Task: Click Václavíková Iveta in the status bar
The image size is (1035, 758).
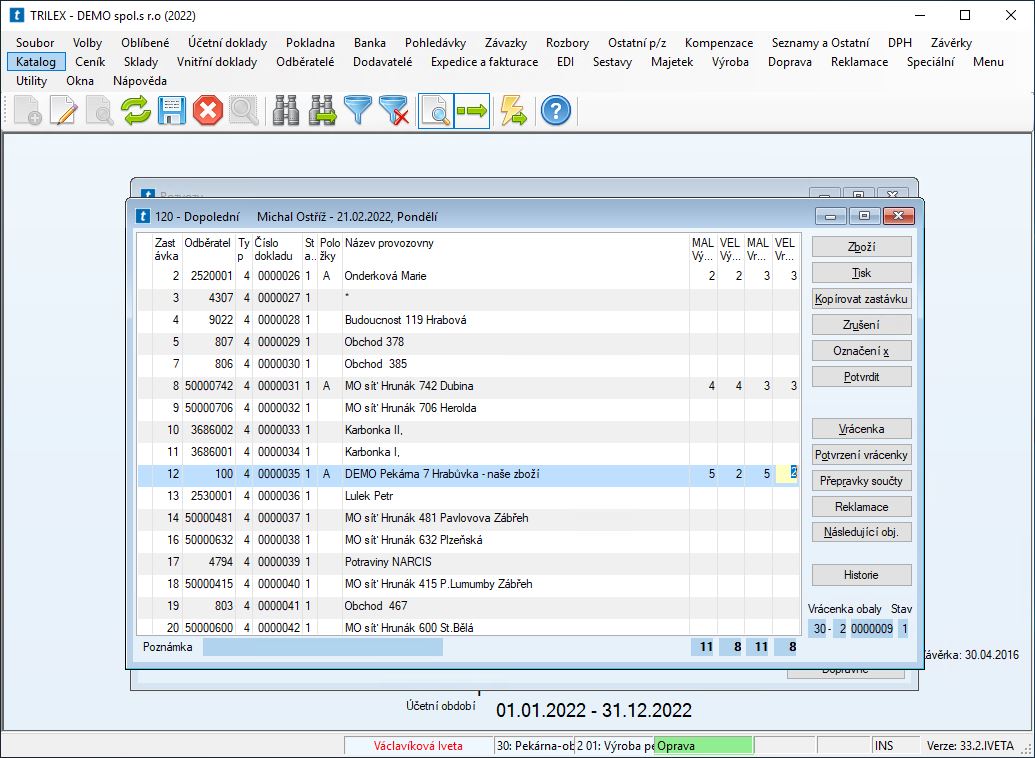Action: click(418, 746)
